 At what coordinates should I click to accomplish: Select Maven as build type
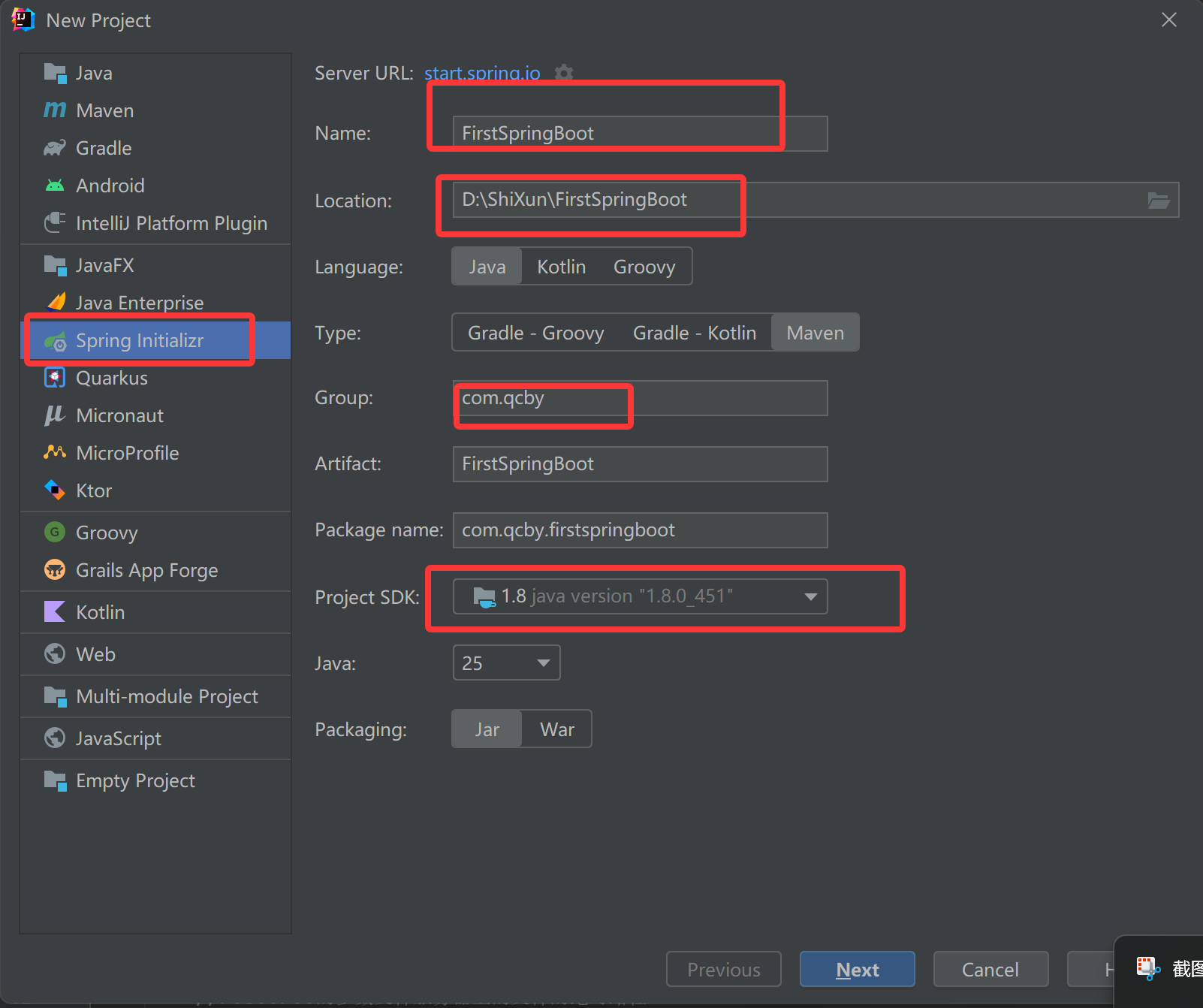(815, 333)
